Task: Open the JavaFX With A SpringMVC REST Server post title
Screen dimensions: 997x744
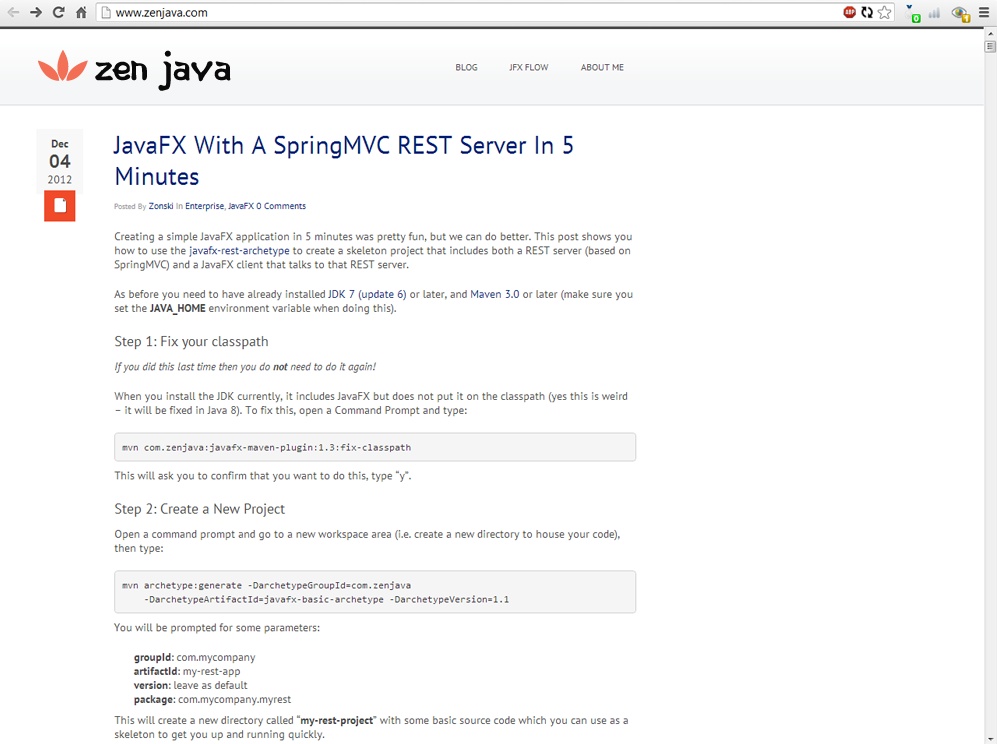Action: pyautogui.click(x=344, y=161)
